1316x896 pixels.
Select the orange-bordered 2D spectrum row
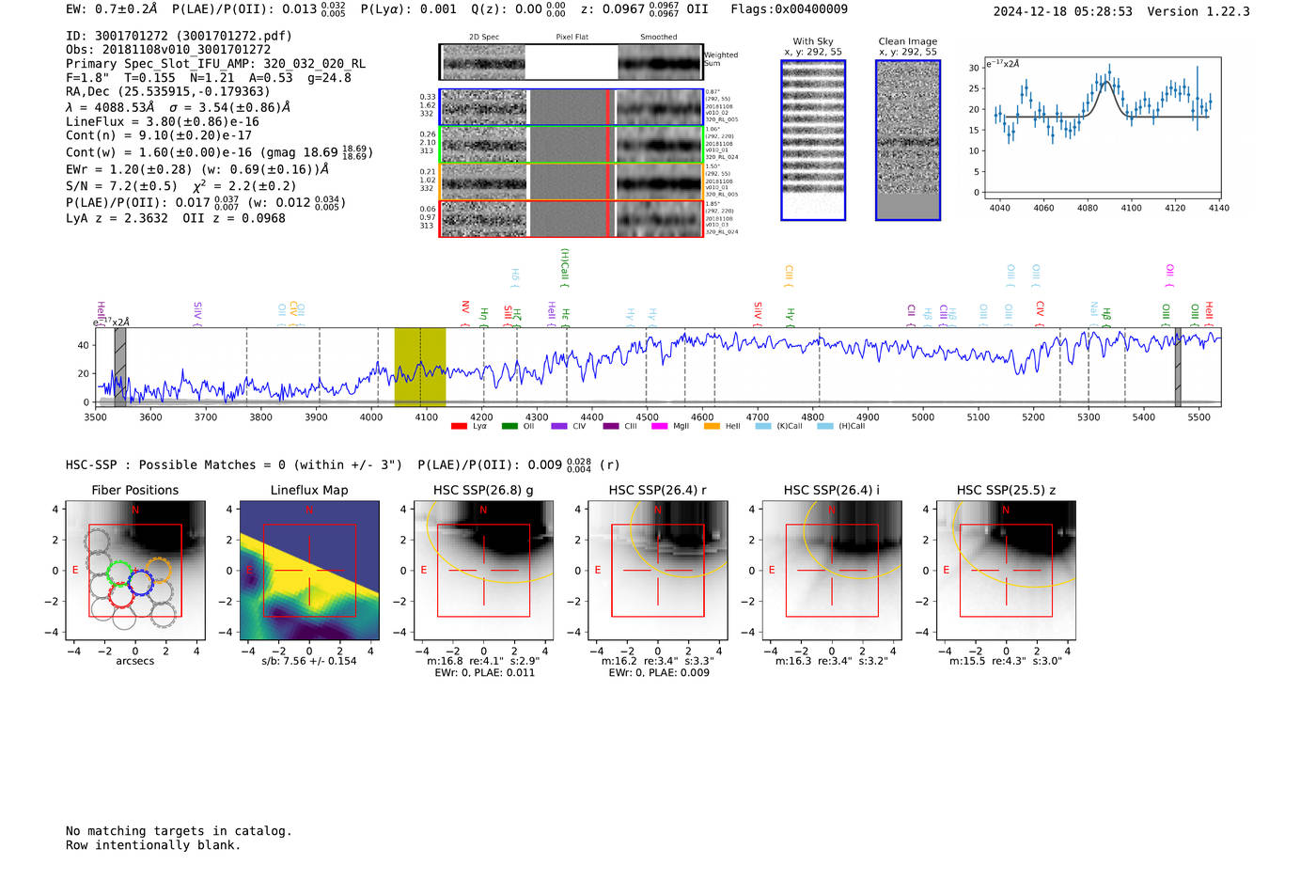(x=572, y=181)
